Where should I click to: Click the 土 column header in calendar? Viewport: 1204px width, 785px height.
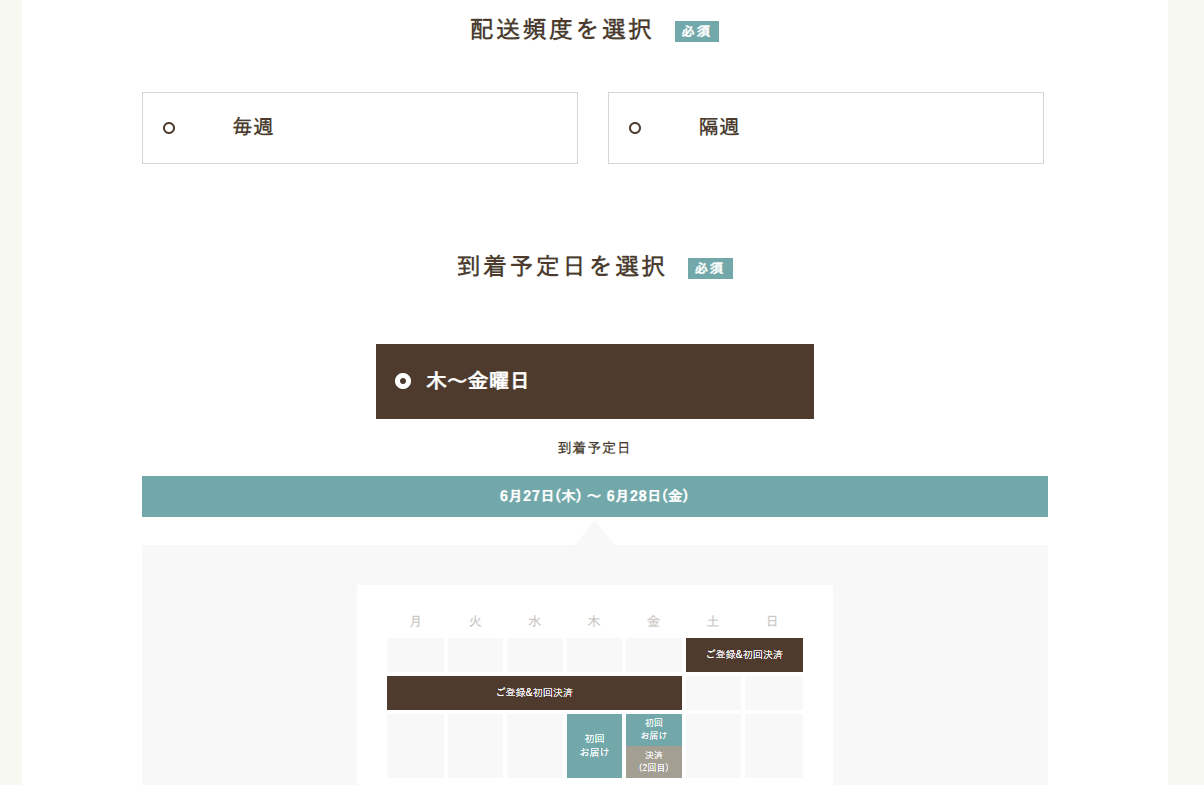click(x=713, y=621)
